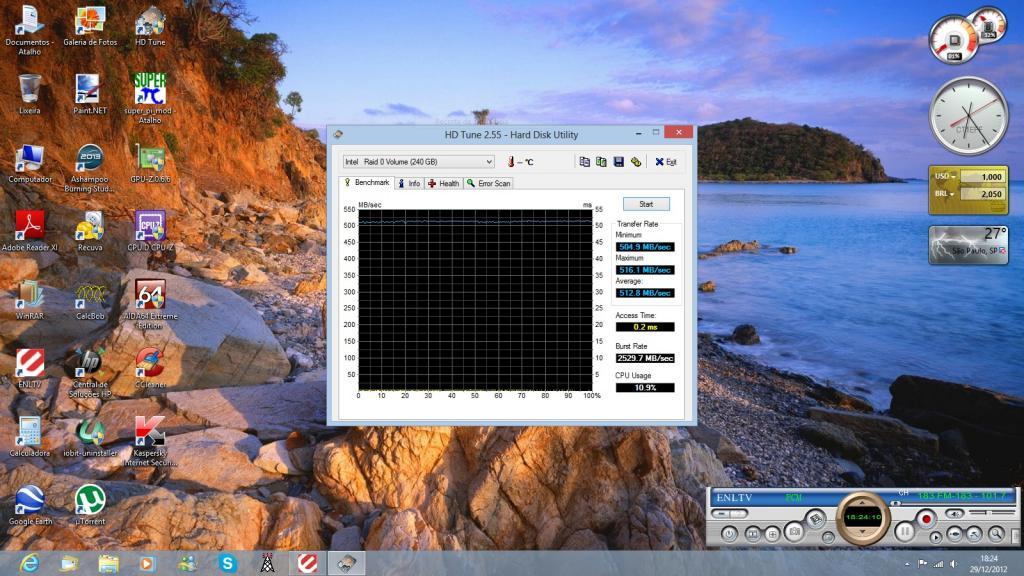Open the HD Tune options icon
Viewport: 1024px width, 576px height.
click(635, 161)
